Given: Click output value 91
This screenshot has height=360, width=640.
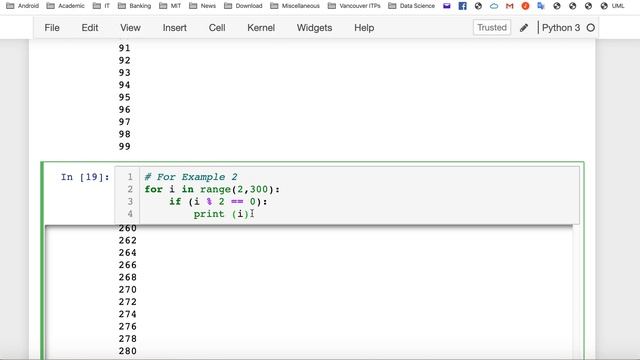Looking at the screenshot, I should pos(124,48).
